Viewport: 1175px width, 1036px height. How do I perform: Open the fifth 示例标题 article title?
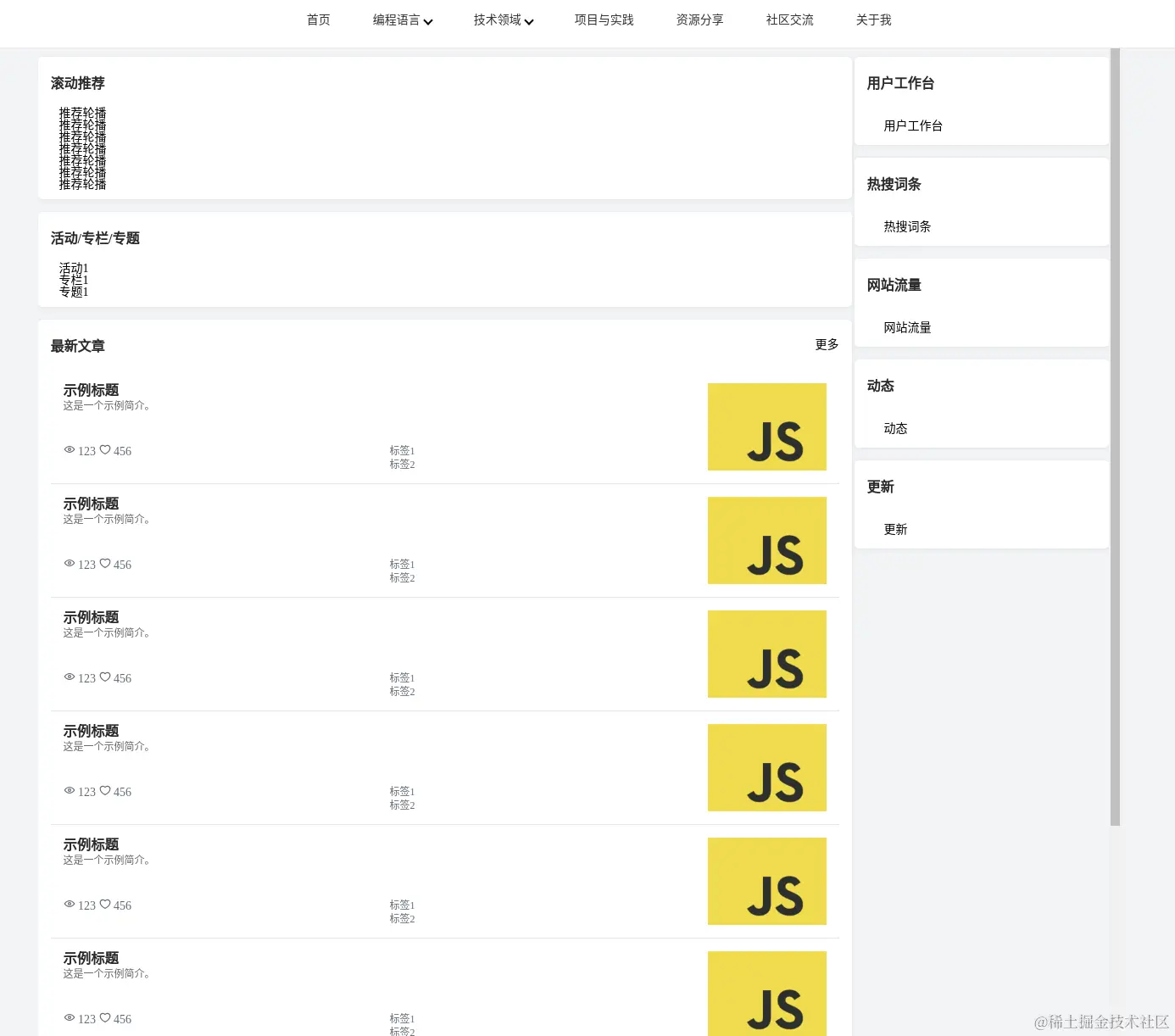pyautogui.click(x=91, y=844)
